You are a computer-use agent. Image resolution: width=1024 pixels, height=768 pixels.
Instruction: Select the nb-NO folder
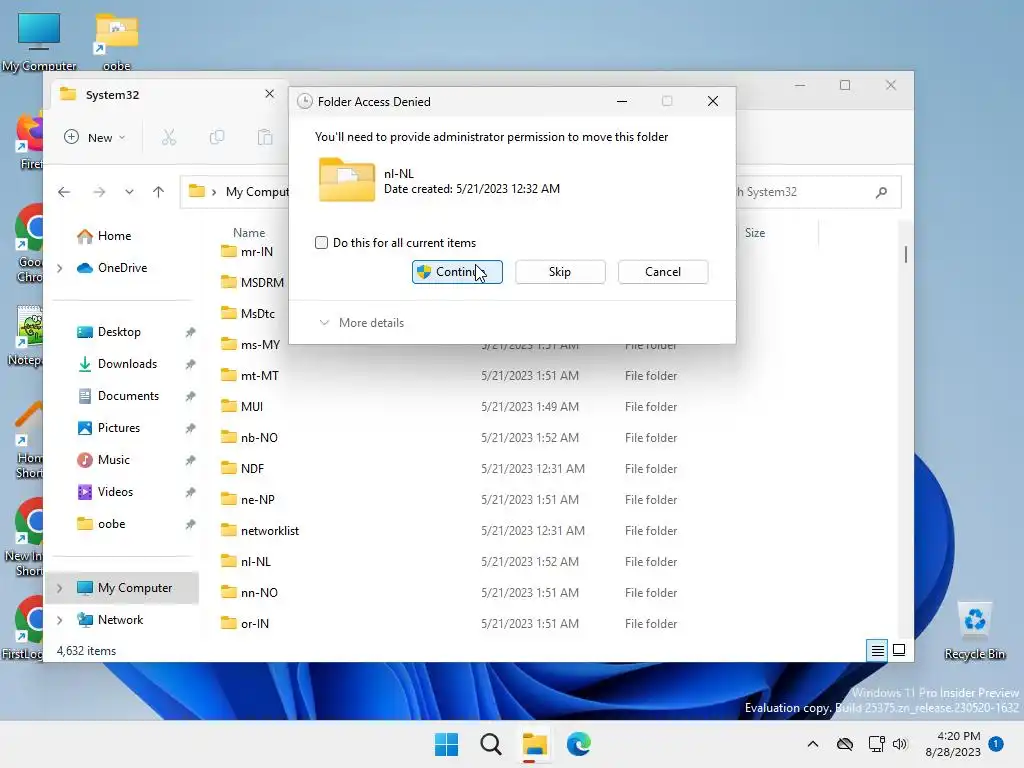(x=249, y=438)
